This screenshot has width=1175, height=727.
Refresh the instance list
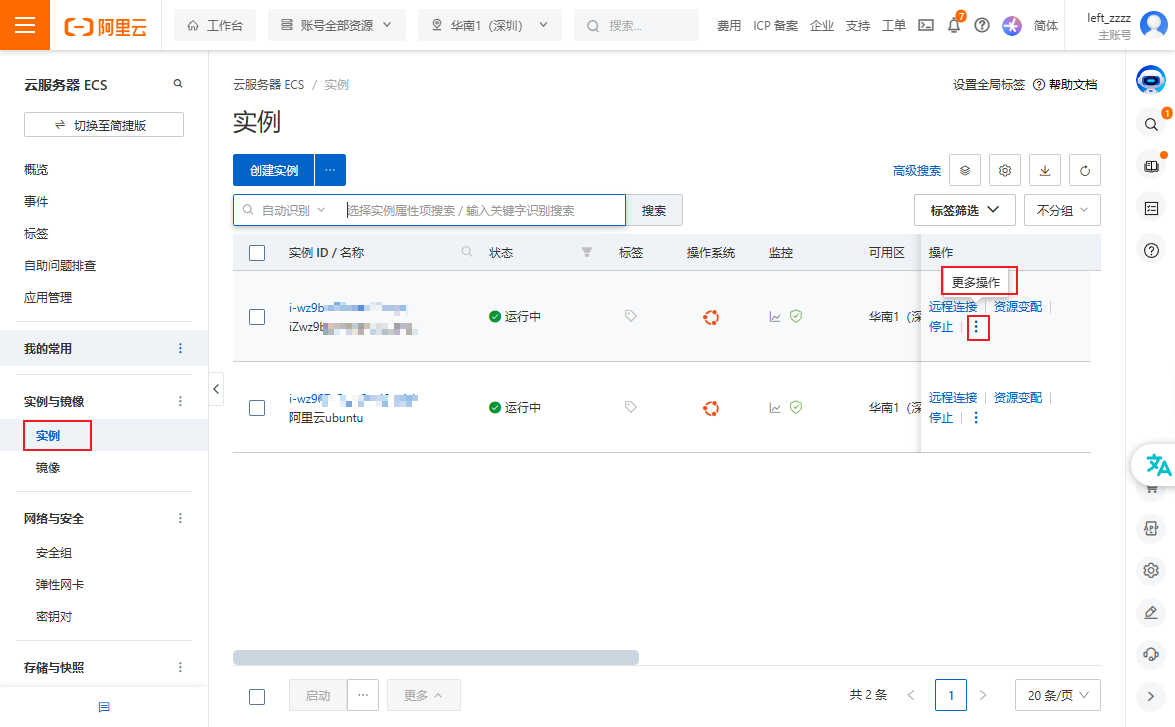pos(1084,170)
